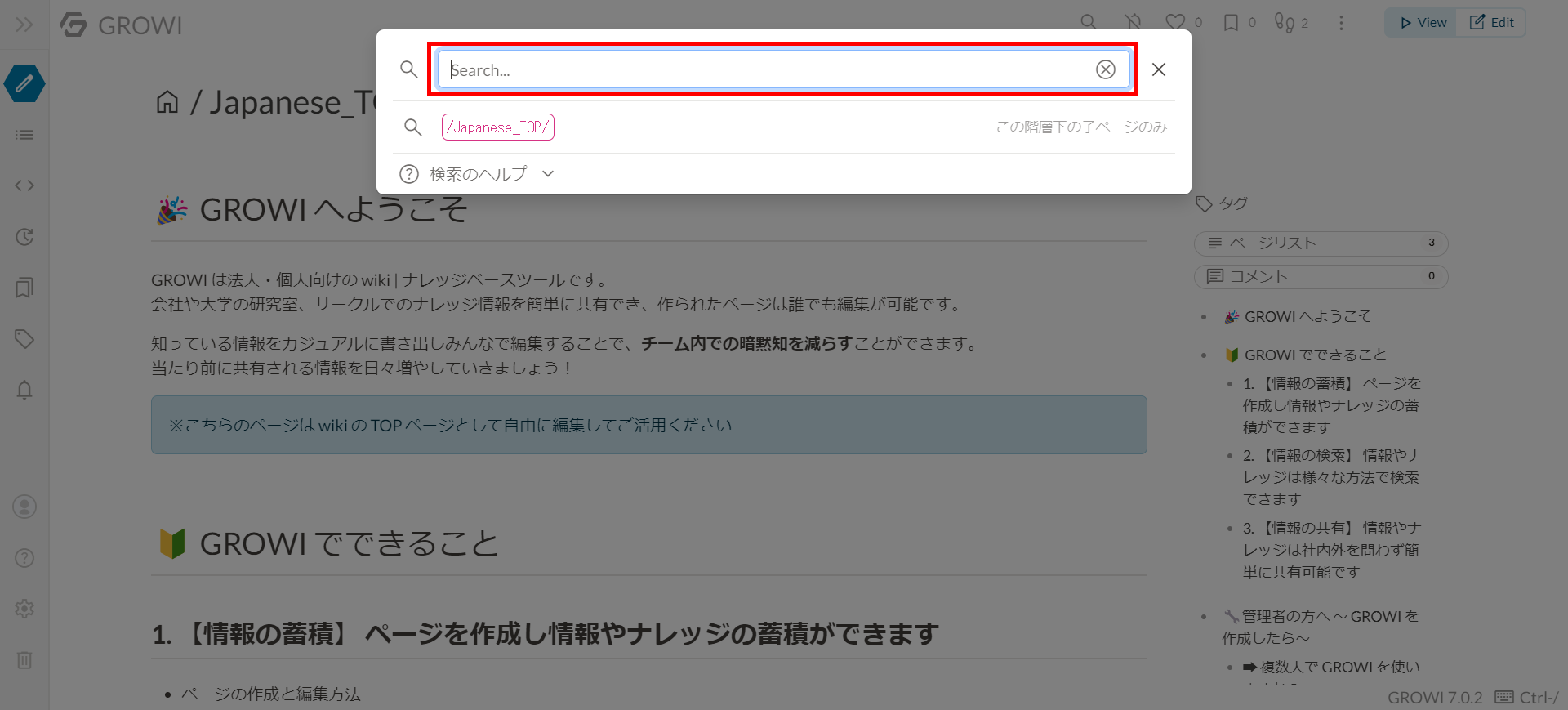Open the page tree list icon in the sidebar
The image size is (1568, 710).
click(24, 135)
